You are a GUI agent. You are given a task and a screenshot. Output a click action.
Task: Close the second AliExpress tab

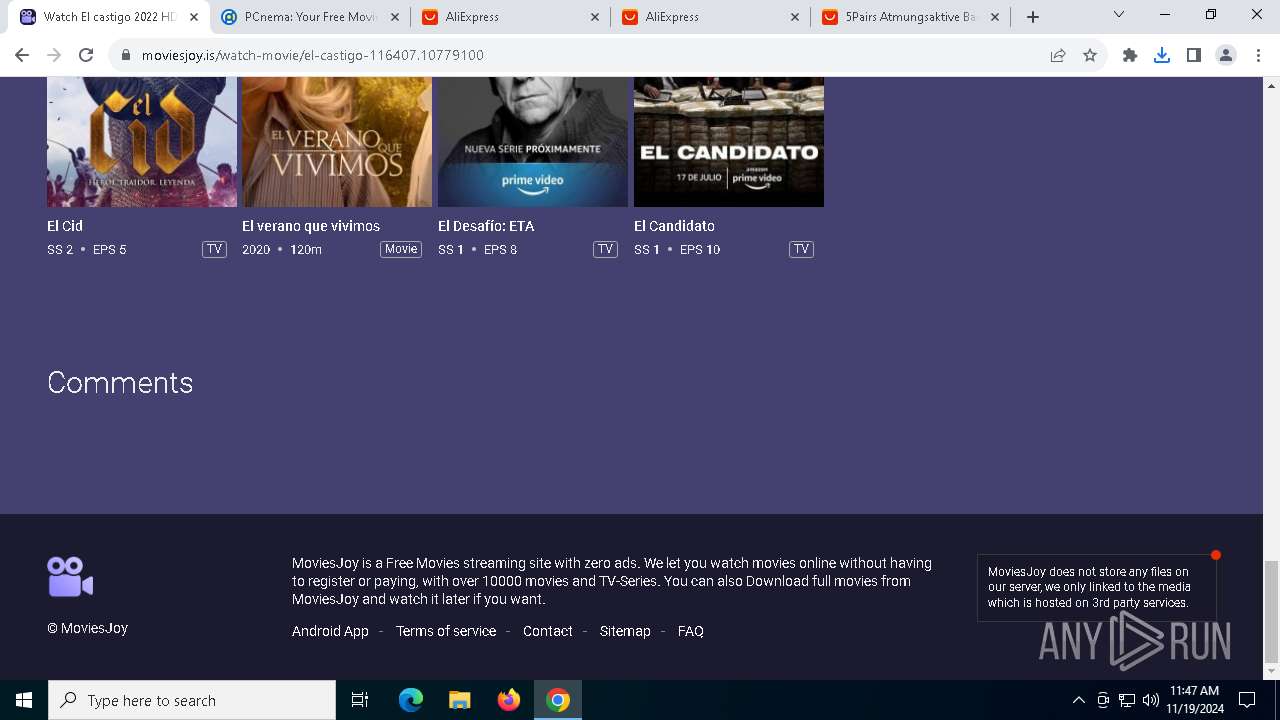tap(795, 17)
